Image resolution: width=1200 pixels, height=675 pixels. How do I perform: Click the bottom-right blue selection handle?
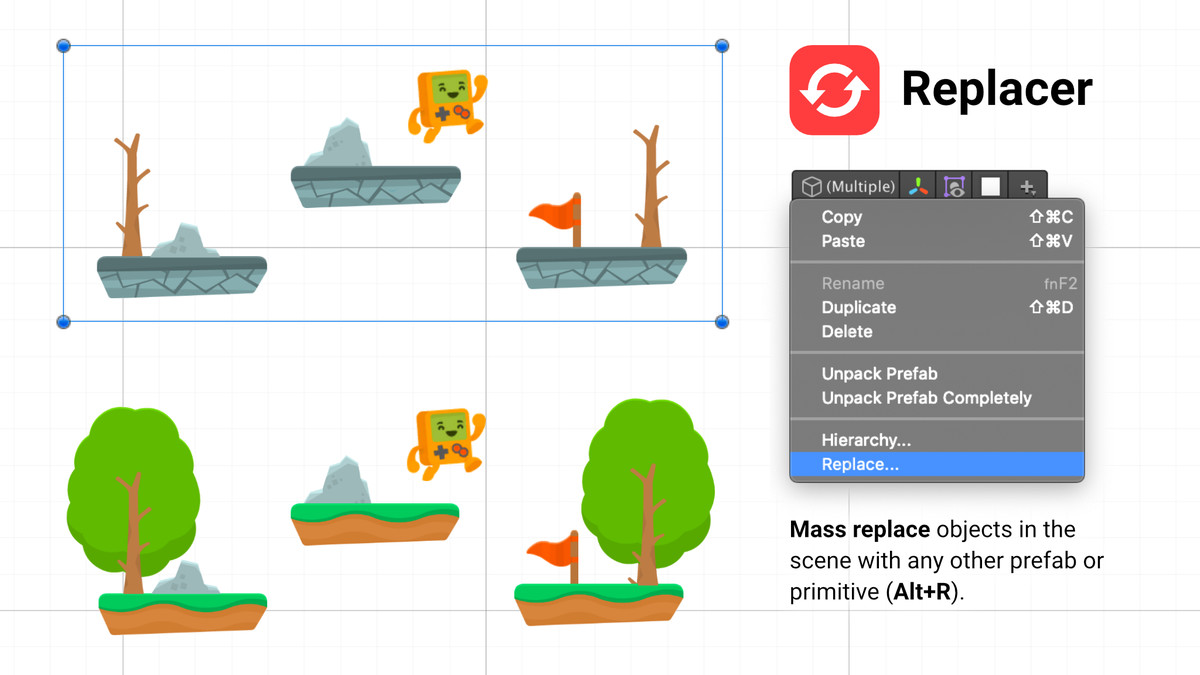(722, 322)
